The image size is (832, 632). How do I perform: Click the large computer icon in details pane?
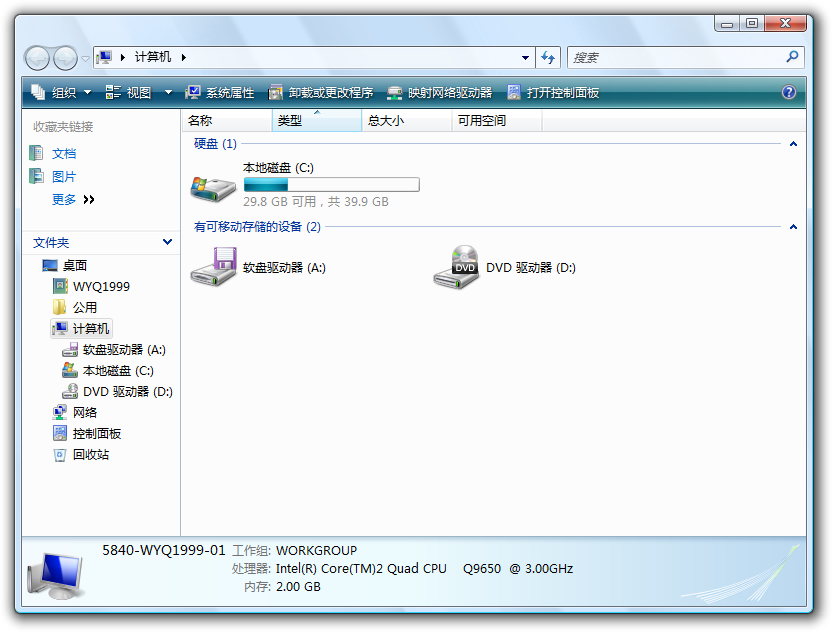[56, 575]
